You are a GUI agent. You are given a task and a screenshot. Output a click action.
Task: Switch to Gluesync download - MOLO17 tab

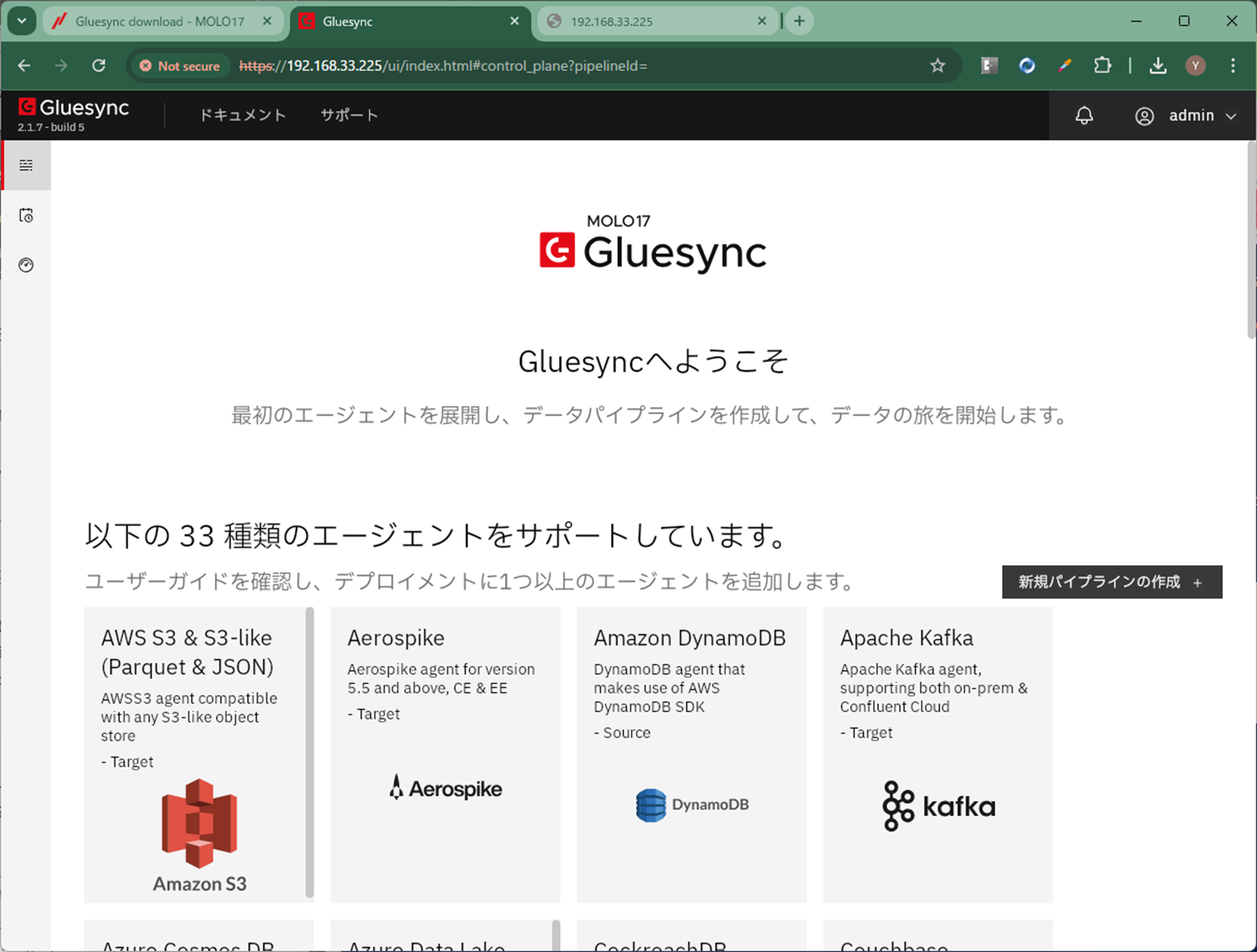point(160,21)
